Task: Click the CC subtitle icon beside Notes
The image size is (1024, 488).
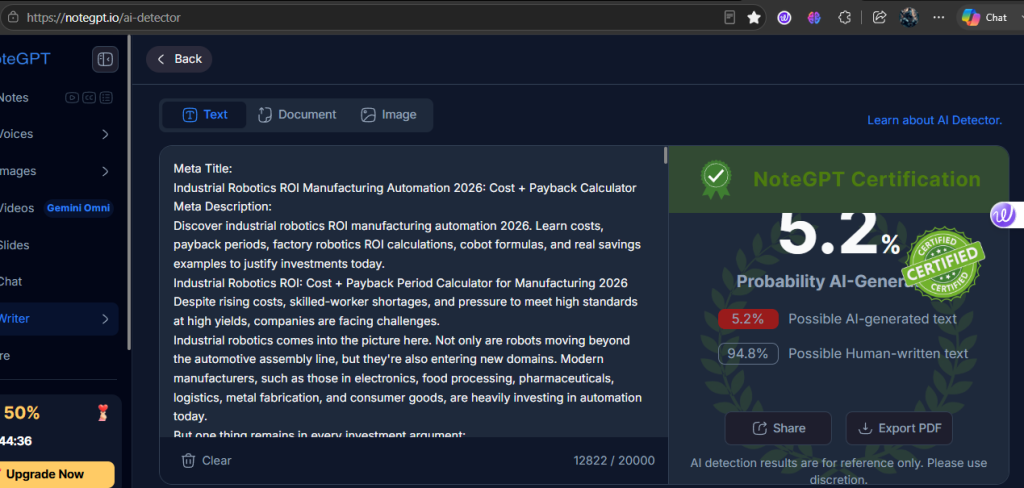Action: click(x=89, y=98)
